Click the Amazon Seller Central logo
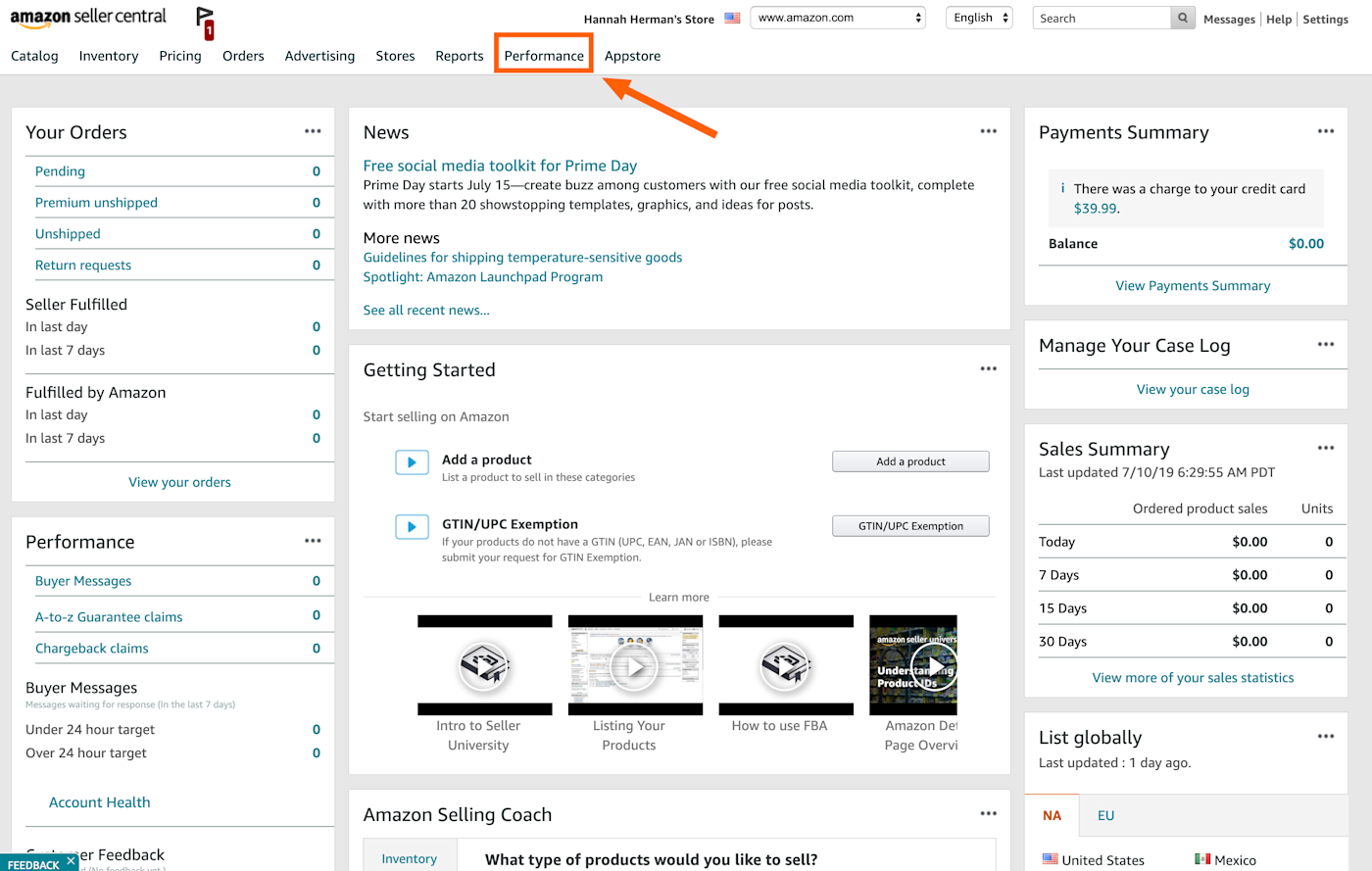This screenshot has height=871, width=1372. [88, 18]
